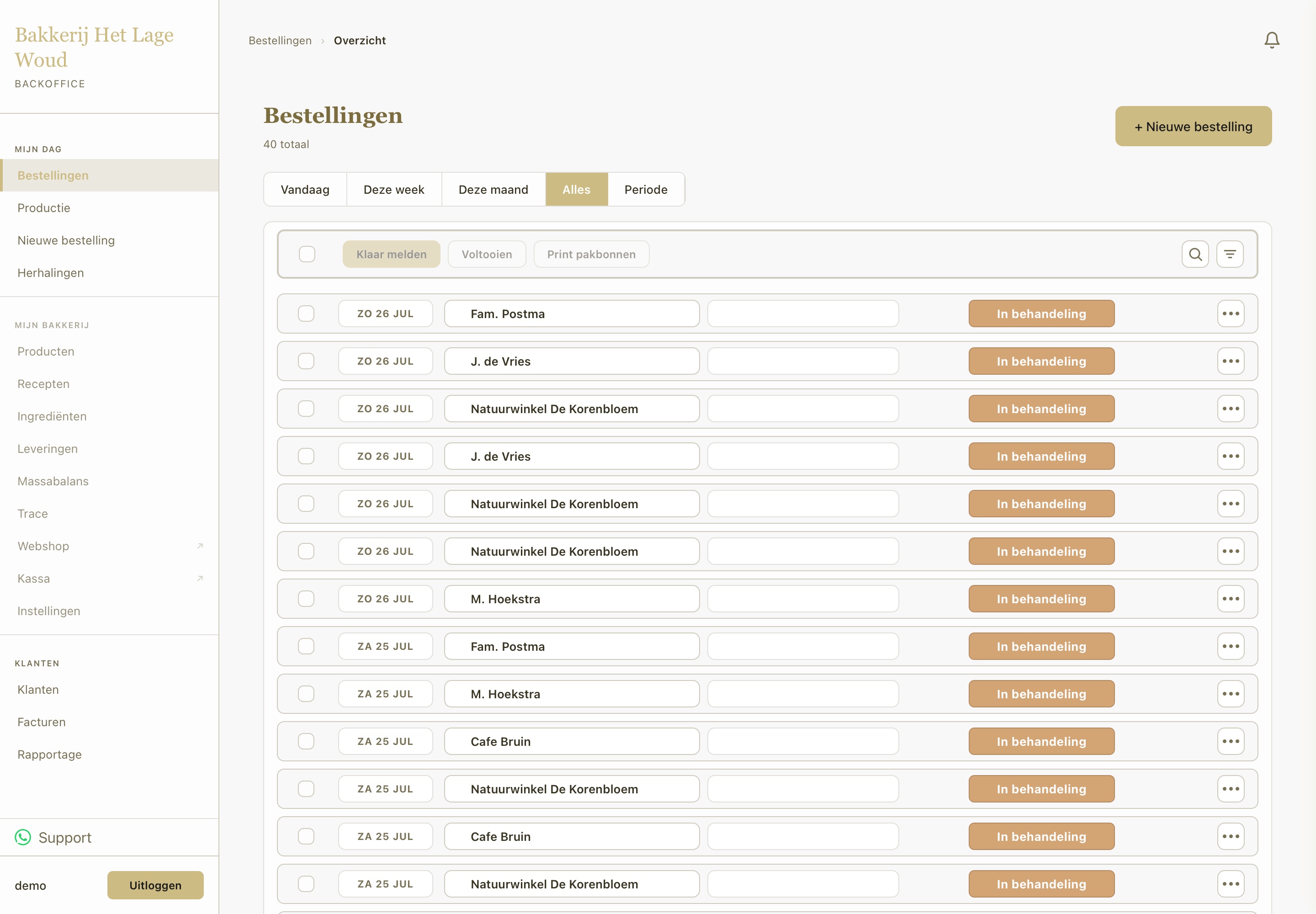Open more options for the last Natuurwinkel De Korenbloem order on Za 25 Jul
1316x914 pixels.
[1231, 884]
